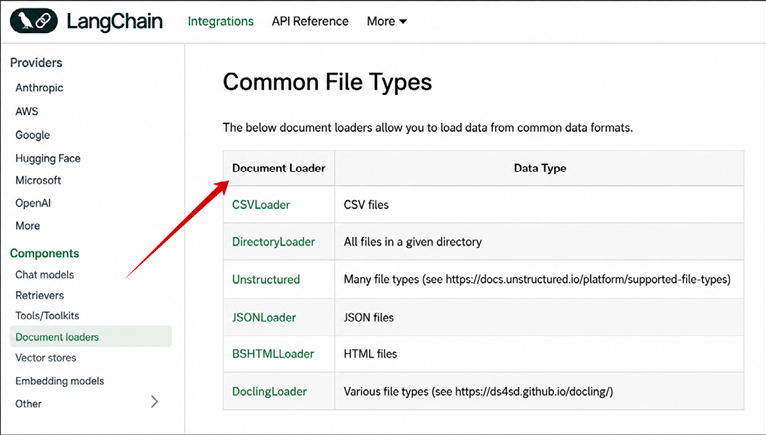Open Chat models in sidebar
766x435 pixels.
(x=44, y=275)
